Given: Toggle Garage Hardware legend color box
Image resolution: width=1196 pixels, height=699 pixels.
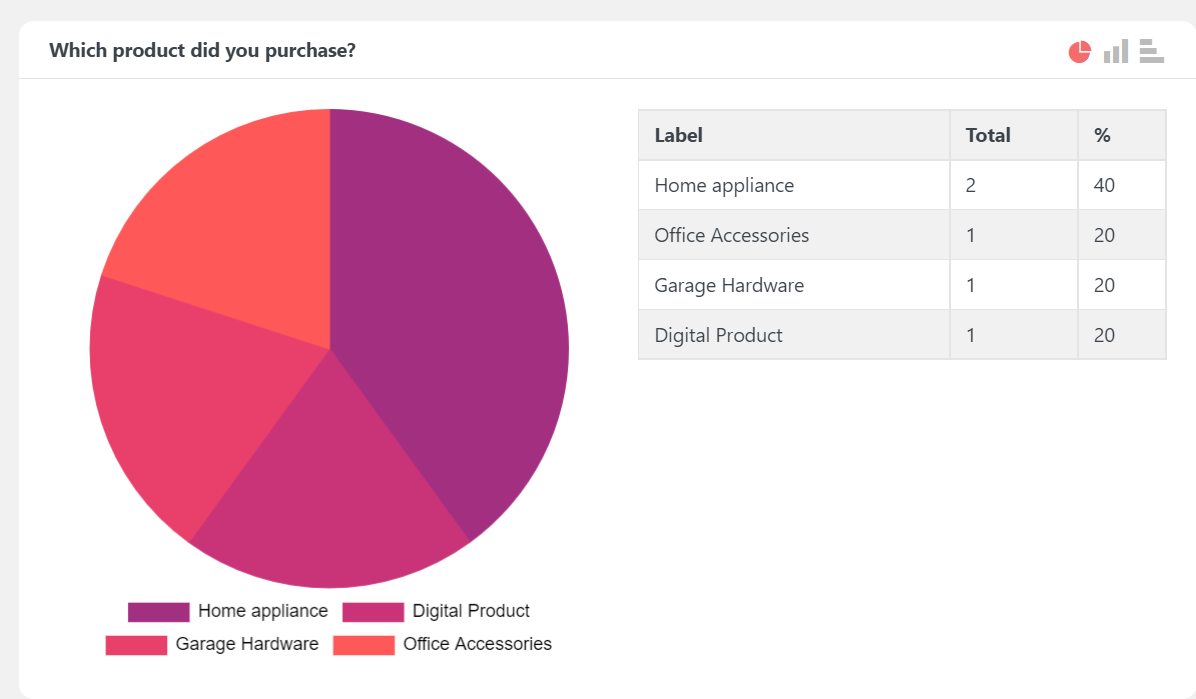Looking at the screenshot, I should pyautogui.click(x=136, y=645).
